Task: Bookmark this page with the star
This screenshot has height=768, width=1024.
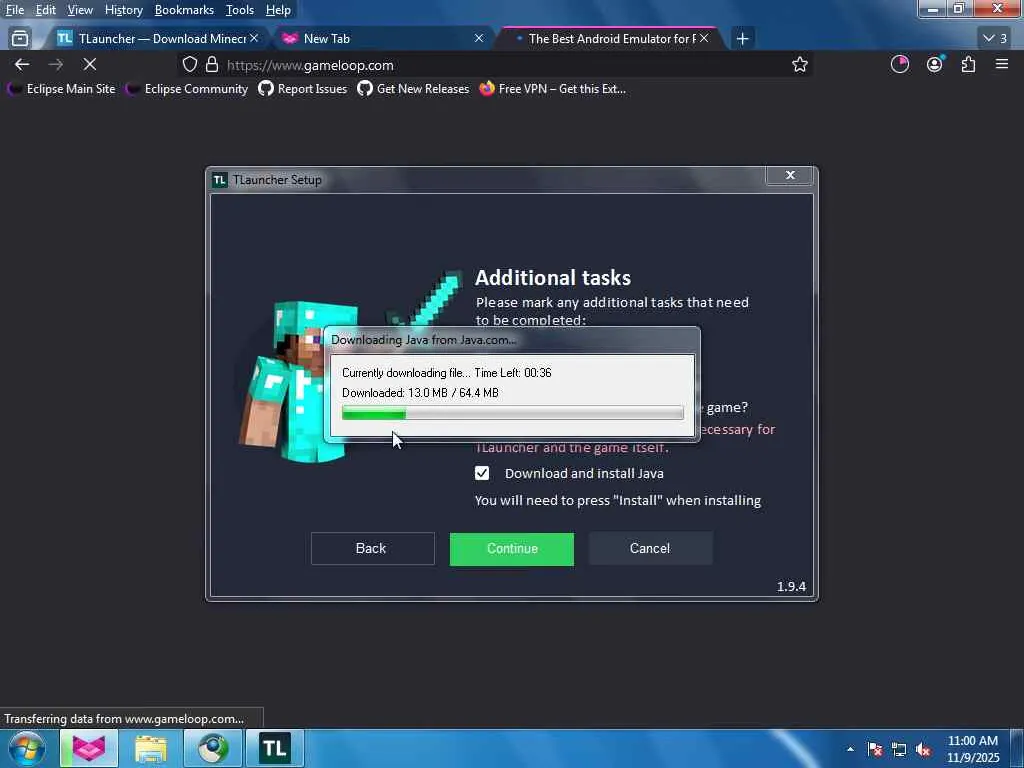Action: pyautogui.click(x=799, y=65)
